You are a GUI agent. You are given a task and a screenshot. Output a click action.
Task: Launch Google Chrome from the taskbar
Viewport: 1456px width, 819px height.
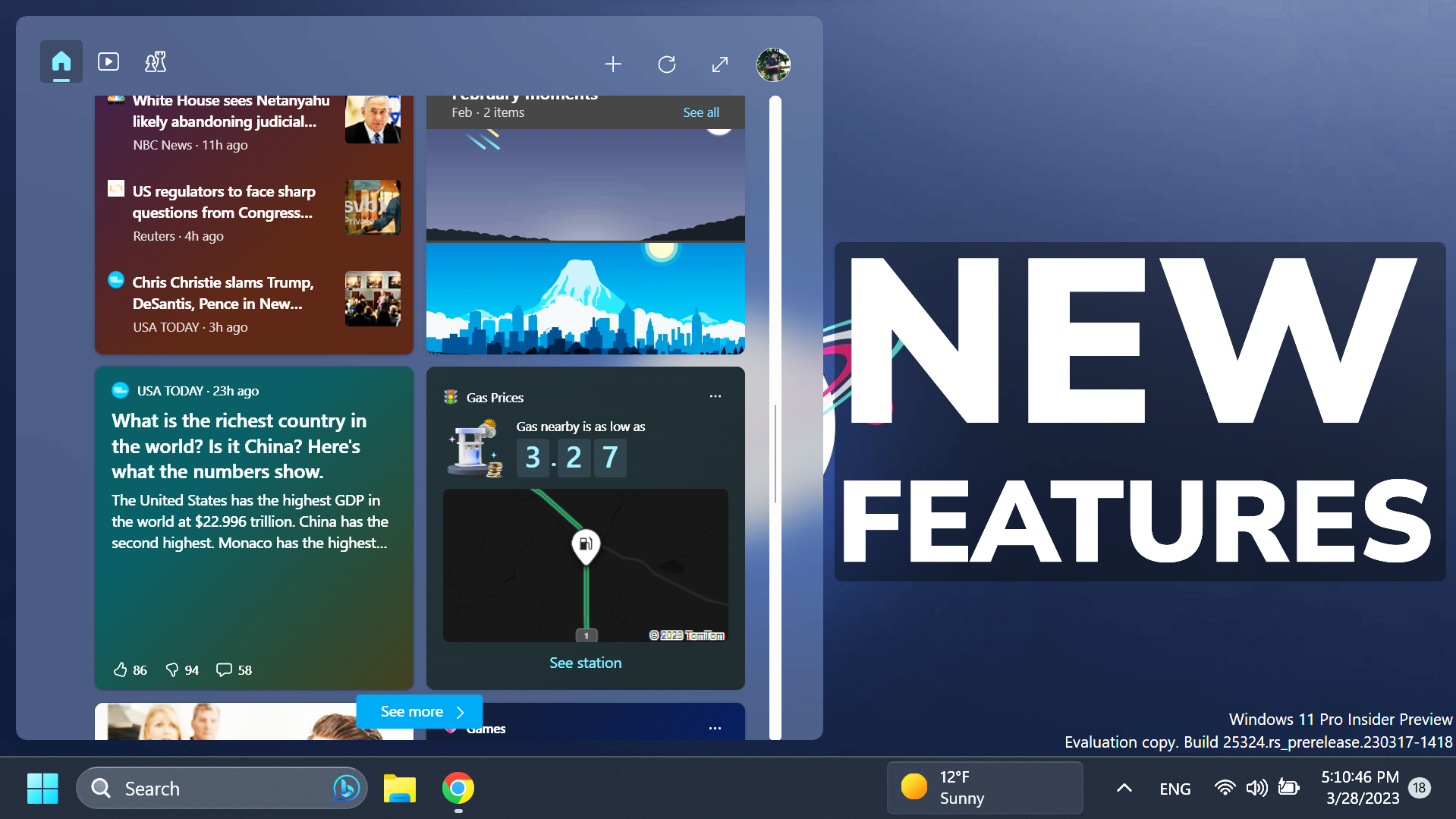[458, 789]
